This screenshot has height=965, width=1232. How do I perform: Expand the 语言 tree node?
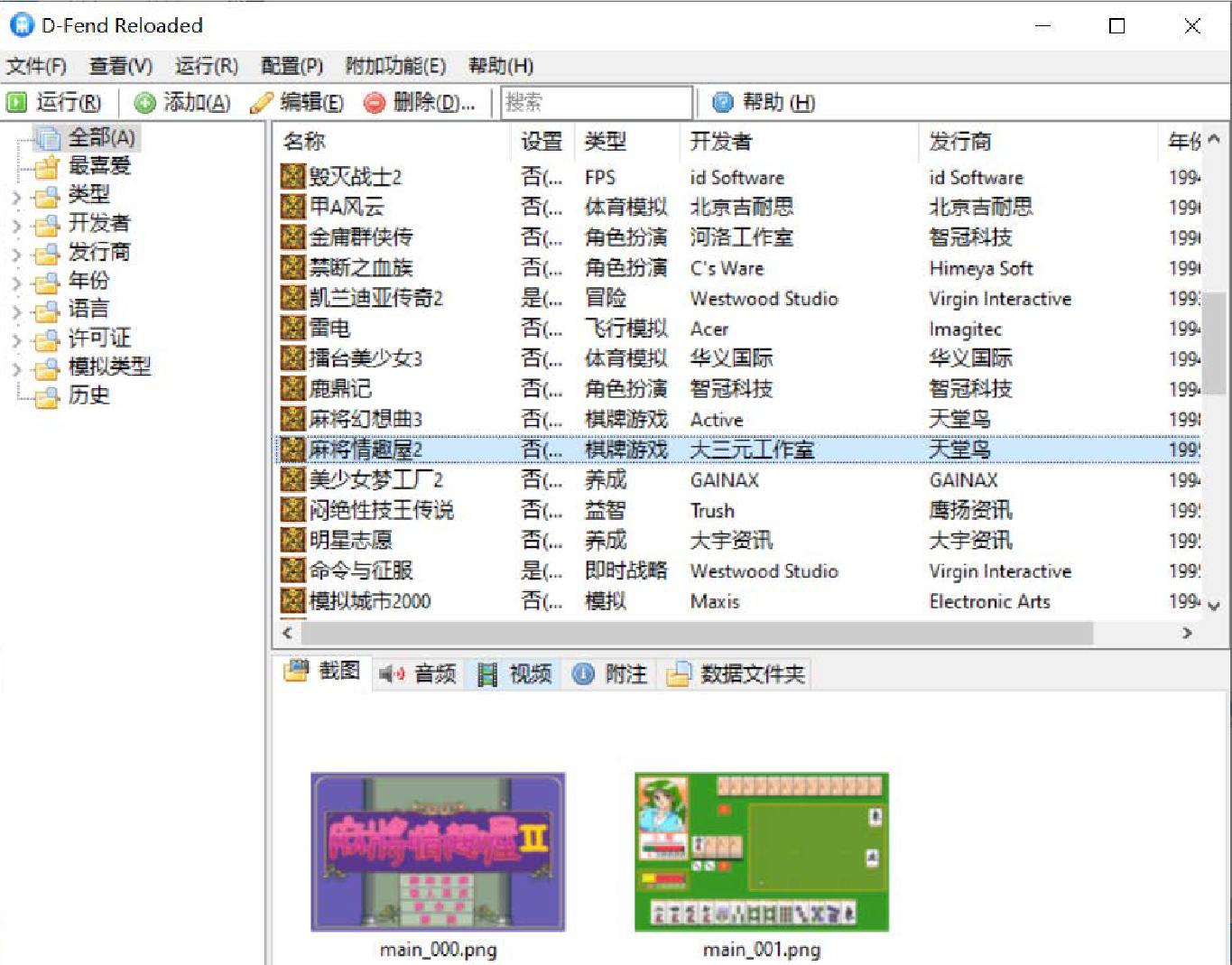[16, 311]
